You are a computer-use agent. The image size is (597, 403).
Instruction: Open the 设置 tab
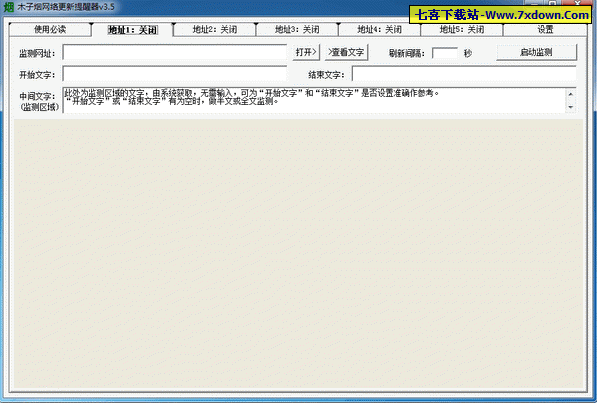click(x=545, y=29)
